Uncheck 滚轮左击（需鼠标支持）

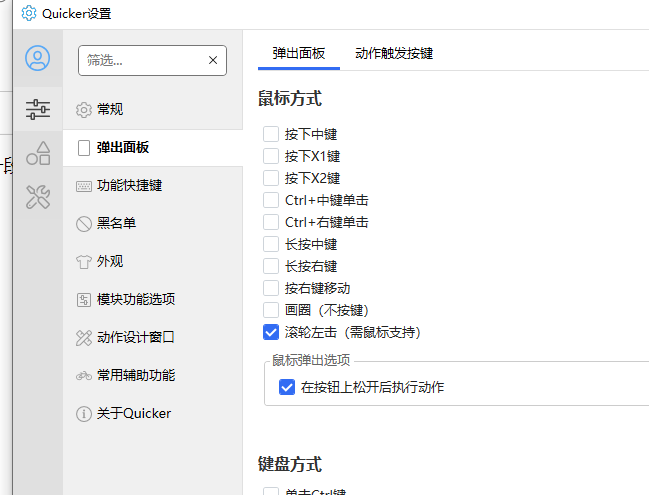coord(271,332)
